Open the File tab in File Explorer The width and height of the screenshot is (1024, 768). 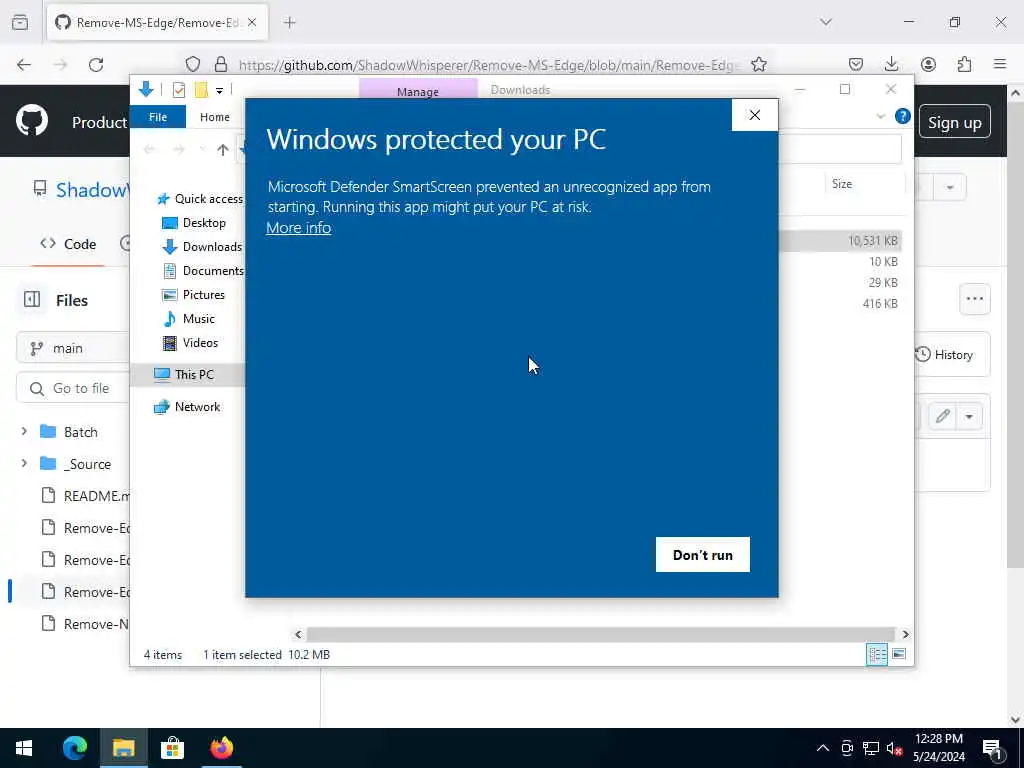click(x=158, y=117)
